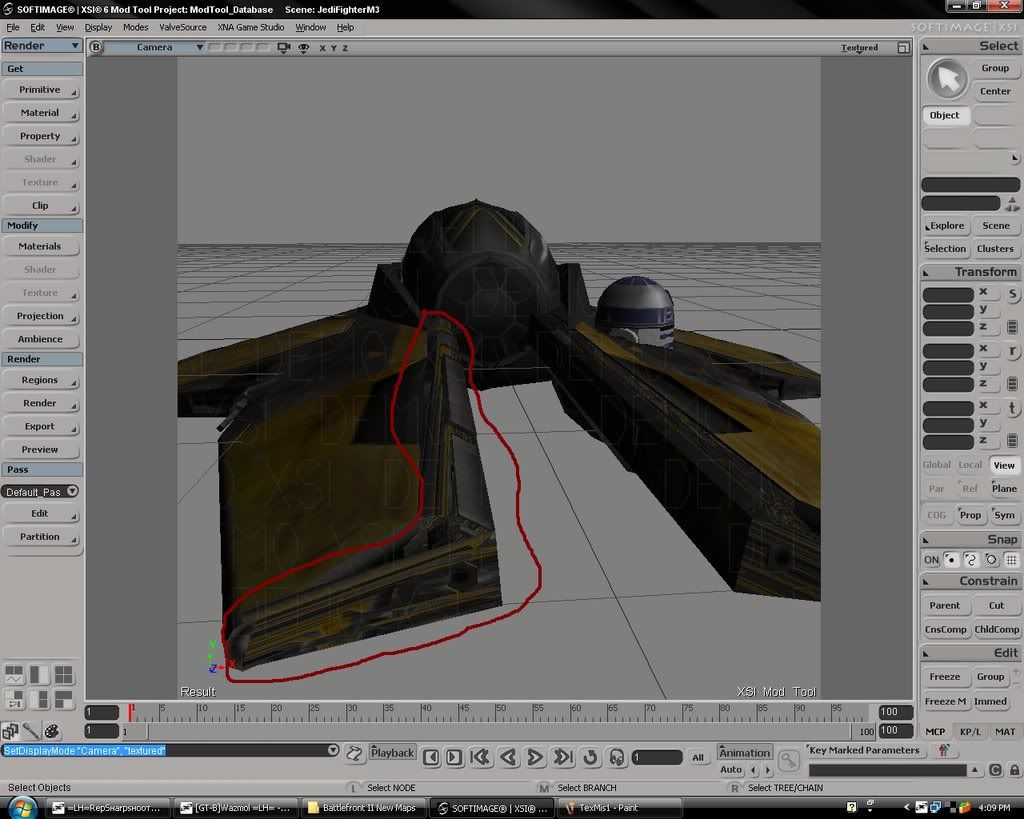Screen dimensions: 1024x819
Task: Click the curve snap icon
Action: pyautogui.click(x=971, y=560)
